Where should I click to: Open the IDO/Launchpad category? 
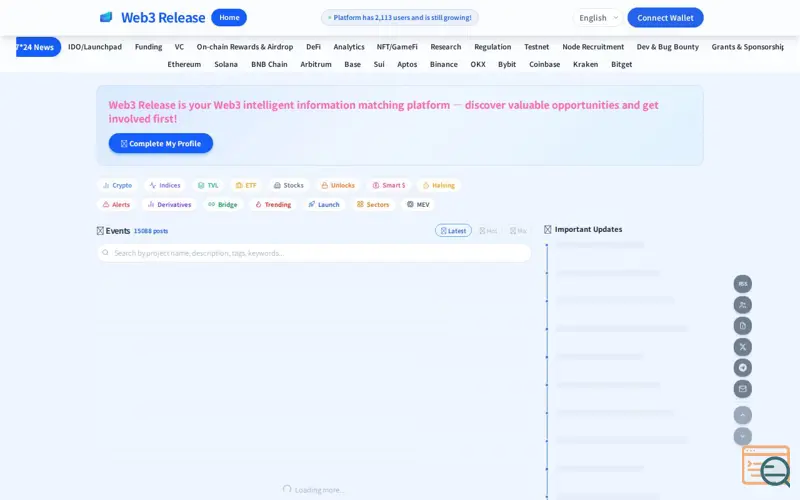95,47
